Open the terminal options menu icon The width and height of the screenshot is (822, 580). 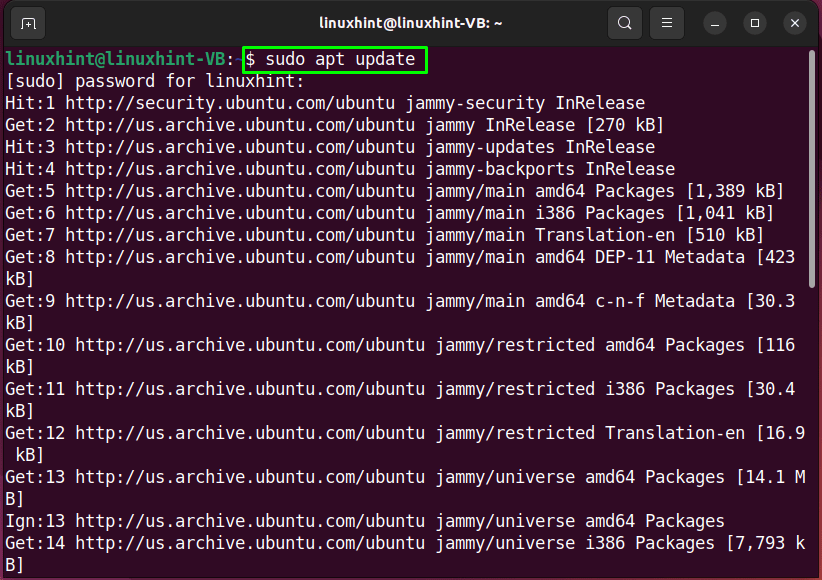666,22
